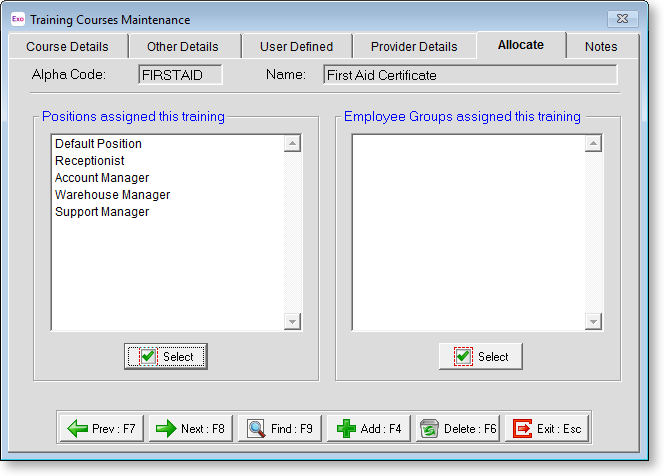
Task: Click the green Prev : F7 arrow button
Action: coord(102,429)
